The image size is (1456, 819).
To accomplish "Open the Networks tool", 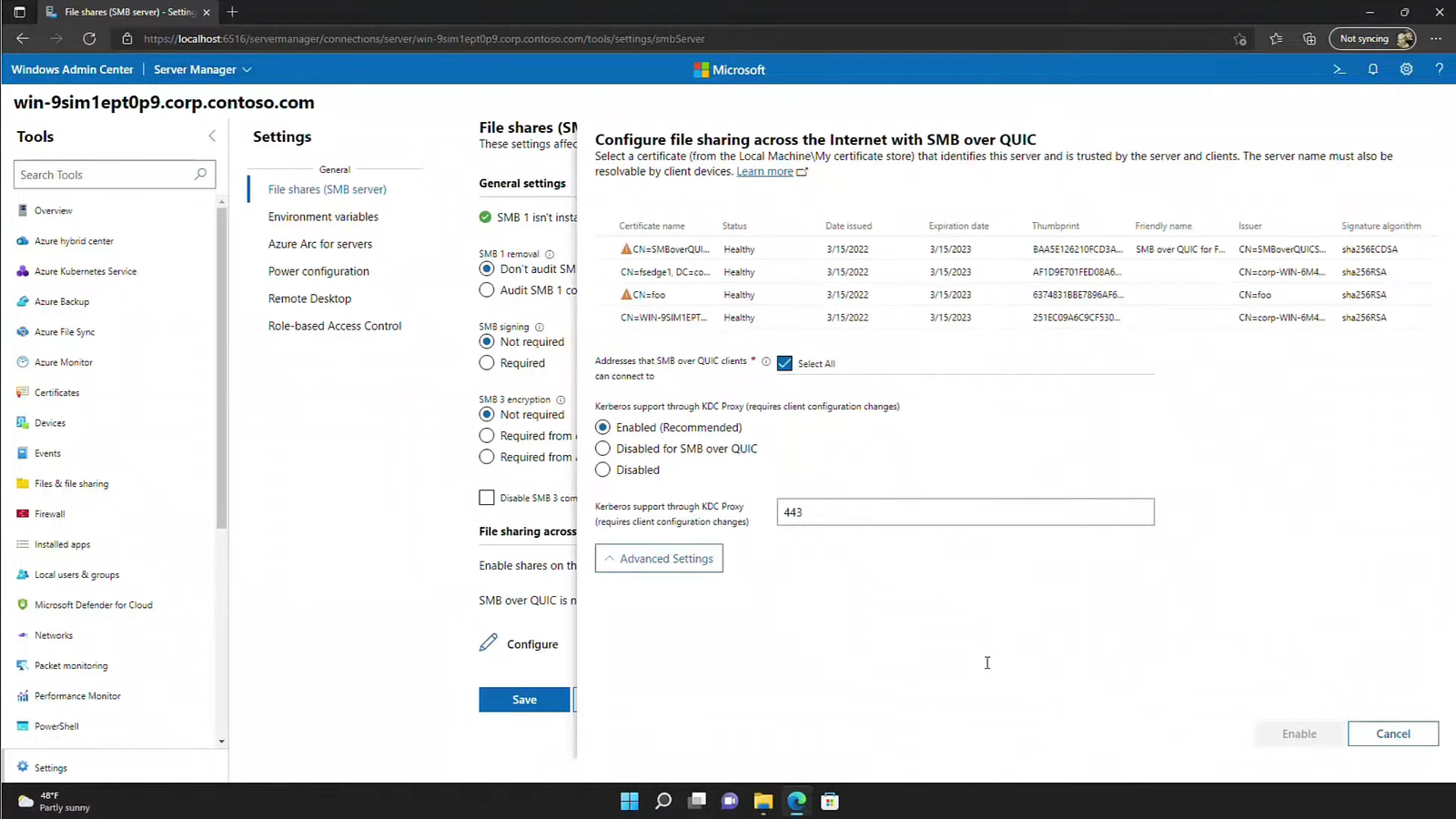I will (x=54, y=634).
